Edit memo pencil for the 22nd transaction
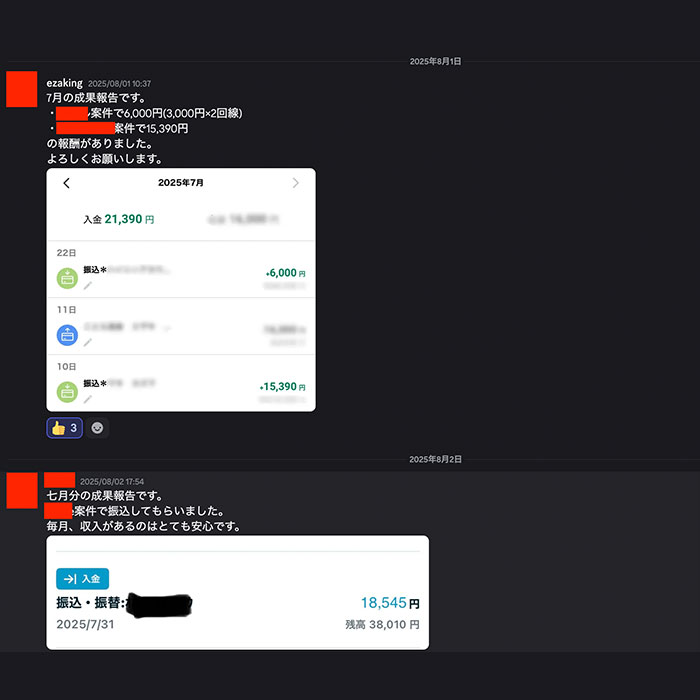The width and height of the screenshot is (700, 700). tap(88, 286)
